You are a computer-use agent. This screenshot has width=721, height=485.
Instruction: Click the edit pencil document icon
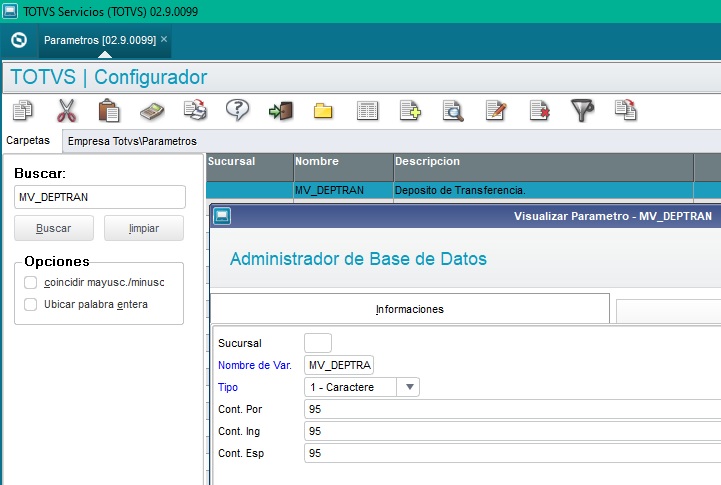[x=496, y=111]
